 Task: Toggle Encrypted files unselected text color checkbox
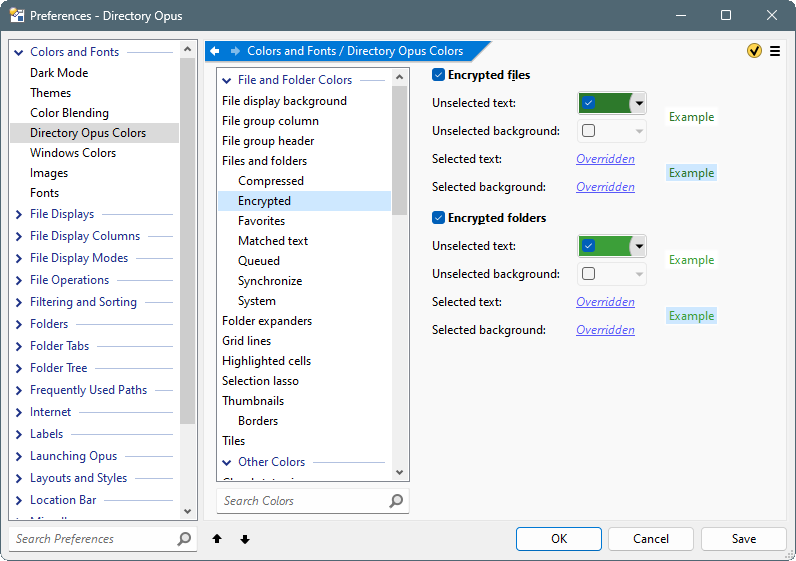coord(588,103)
